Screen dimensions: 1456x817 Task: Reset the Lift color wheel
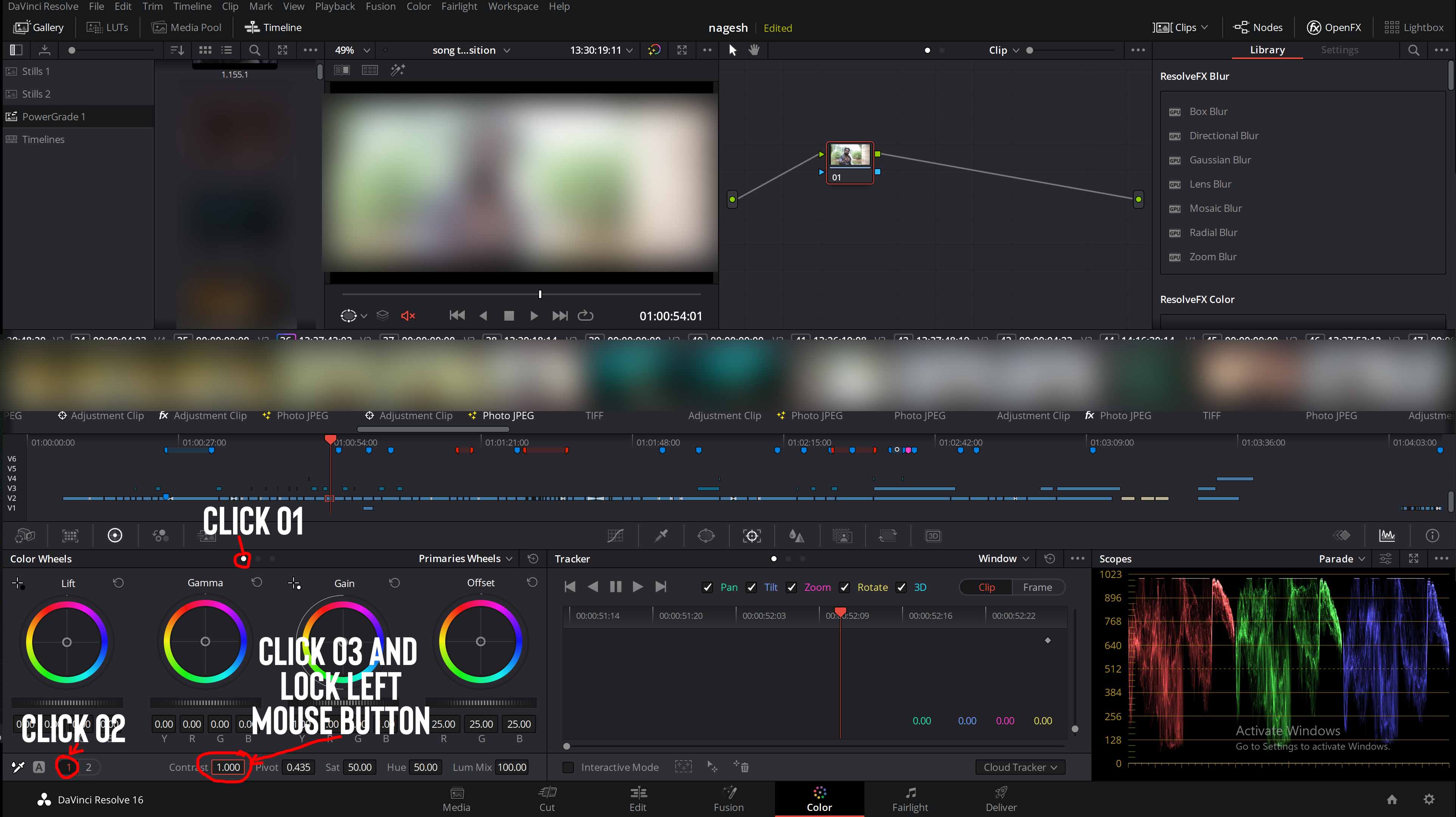(x=118, y=582)
